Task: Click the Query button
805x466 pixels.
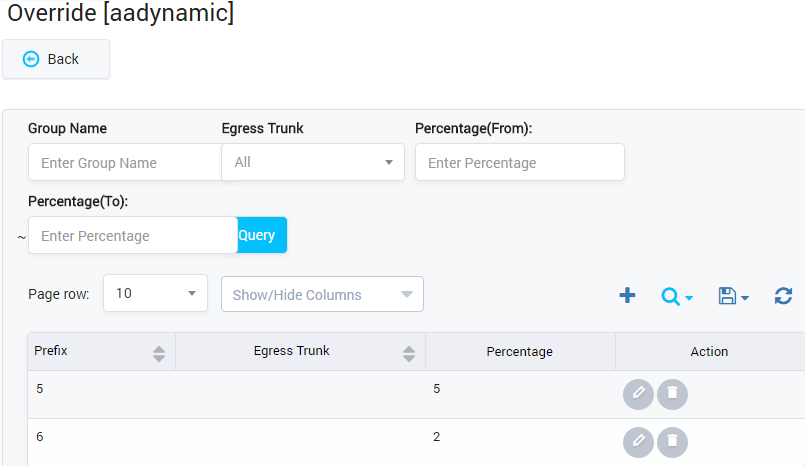Action: 259,235
